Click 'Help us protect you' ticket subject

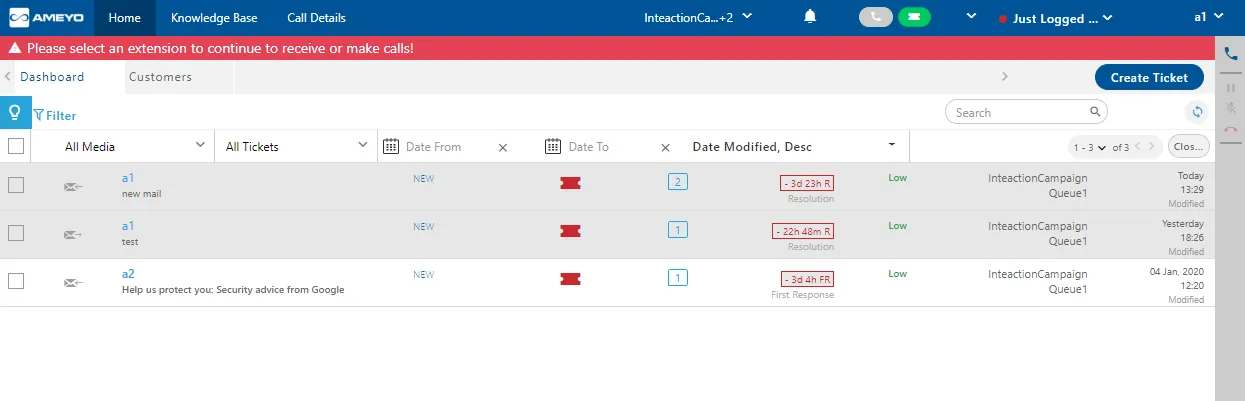tap(233, 290)
